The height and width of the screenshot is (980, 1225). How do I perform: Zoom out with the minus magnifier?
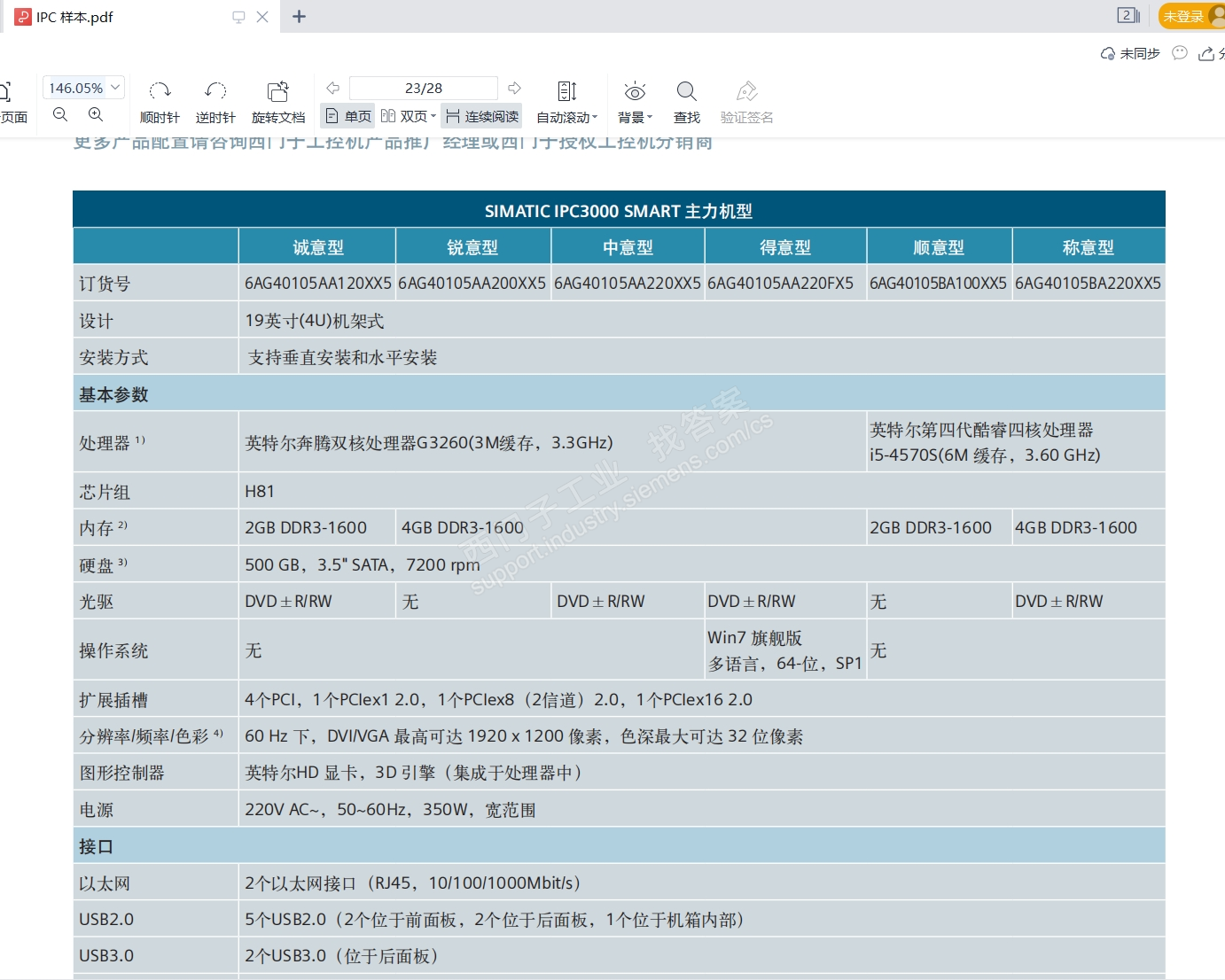[x=60, y=114]
